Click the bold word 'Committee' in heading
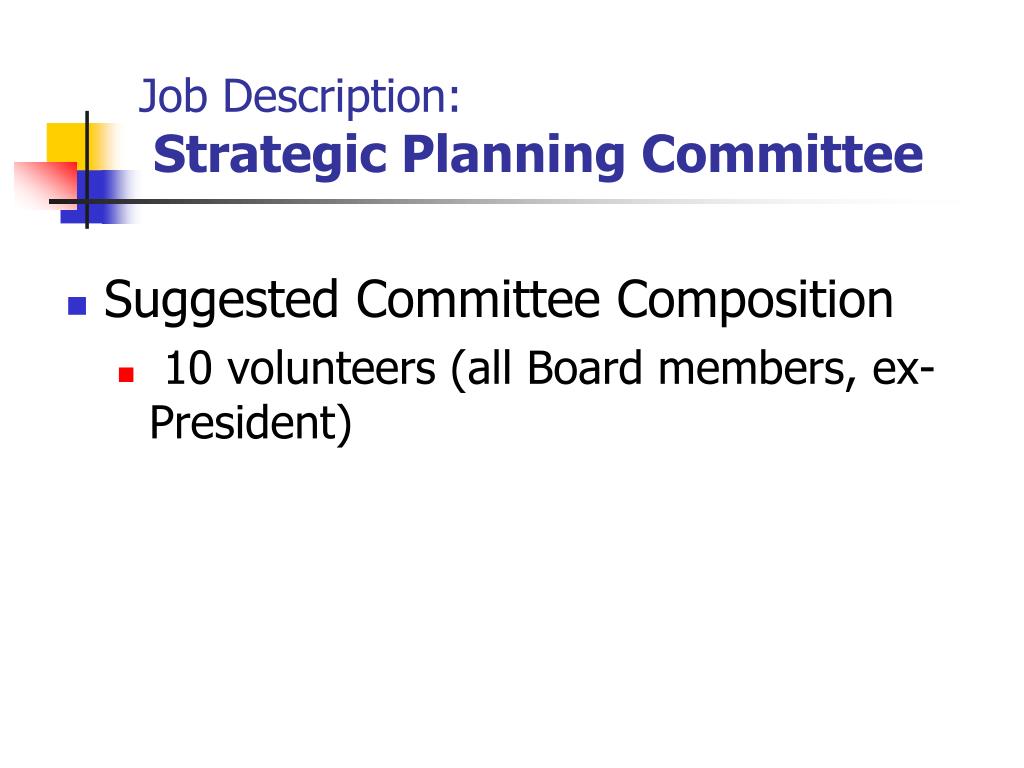 point(782,154)
